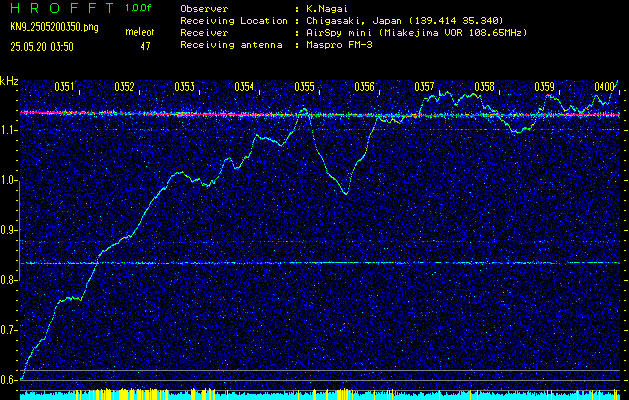Select the file name KN9_2505200350.png

(x=54, y=27)
